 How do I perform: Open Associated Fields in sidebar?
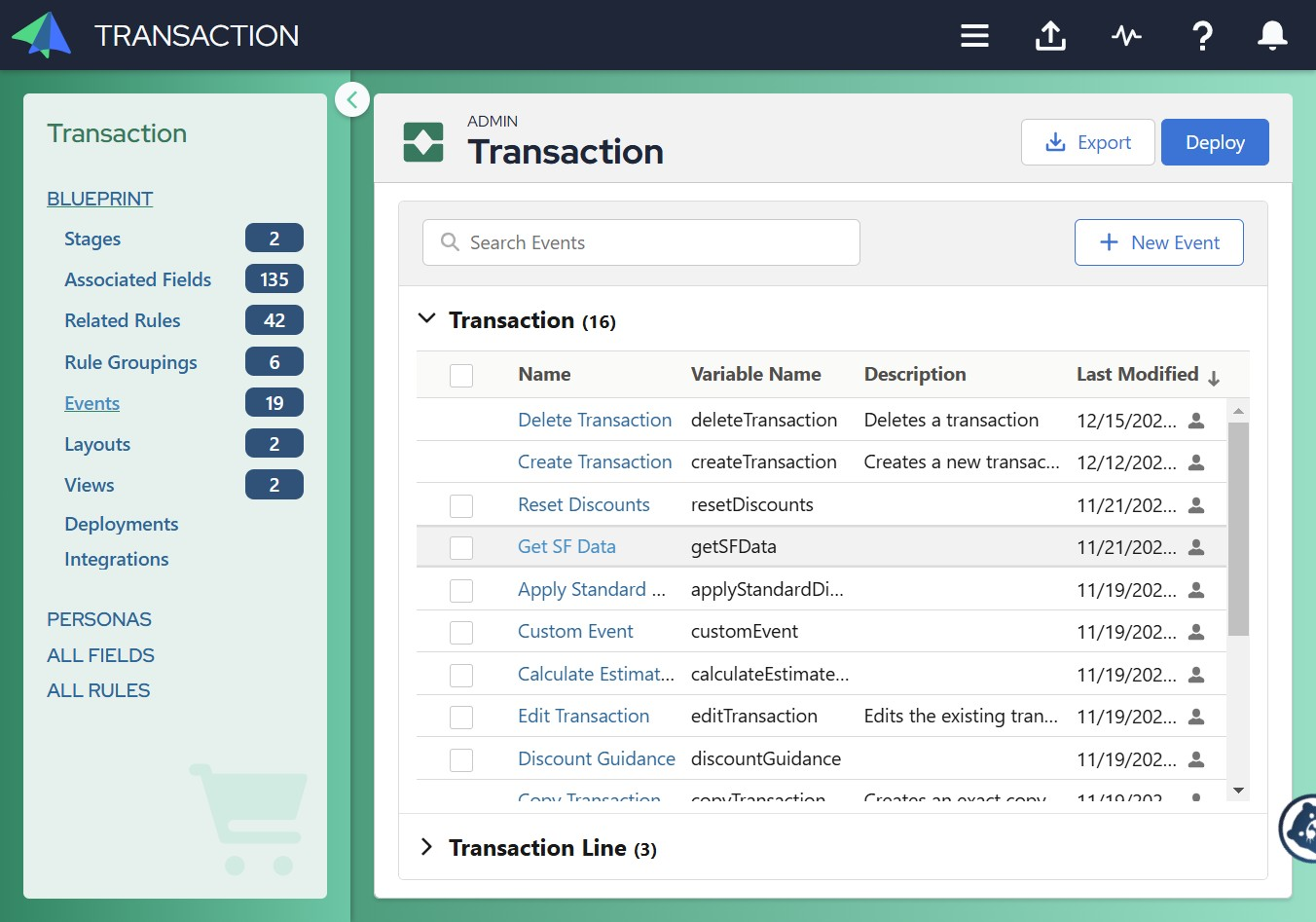click(137, 279)
